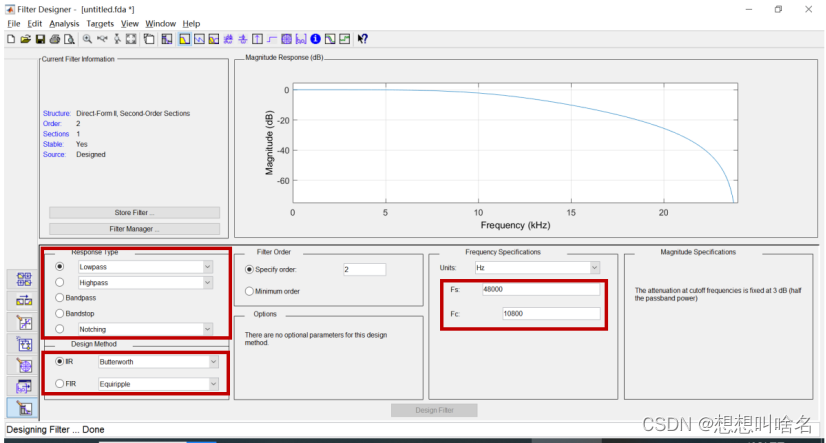The image size is (826, 443).
Task: Click the What's This help arrow icon
Action: 362,39
